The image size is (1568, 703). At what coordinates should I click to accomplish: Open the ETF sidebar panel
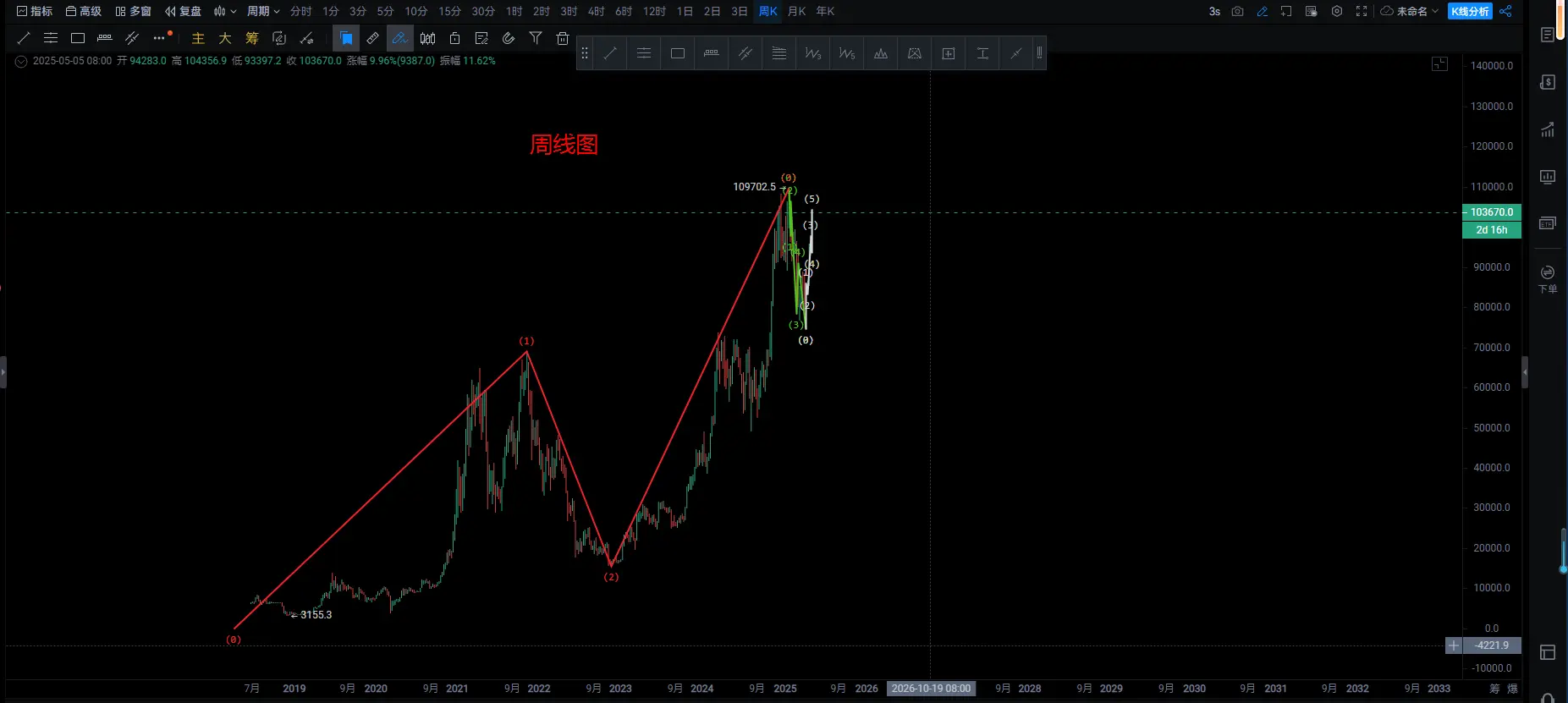(x=1548, y=222)
